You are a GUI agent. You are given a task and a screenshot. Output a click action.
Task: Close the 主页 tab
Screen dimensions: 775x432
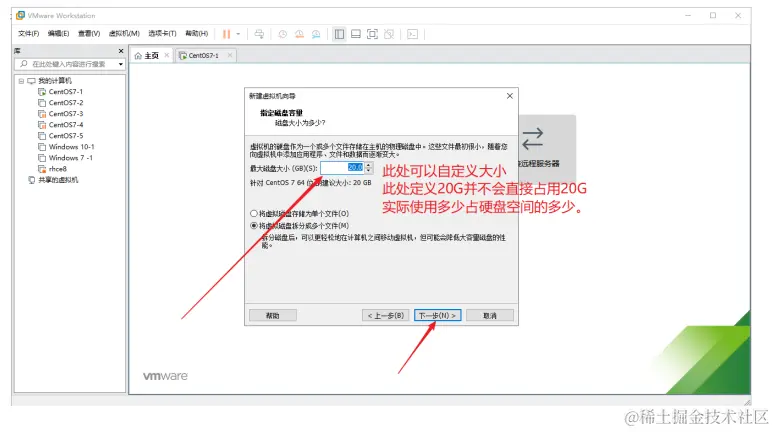[x=167, y=55]
